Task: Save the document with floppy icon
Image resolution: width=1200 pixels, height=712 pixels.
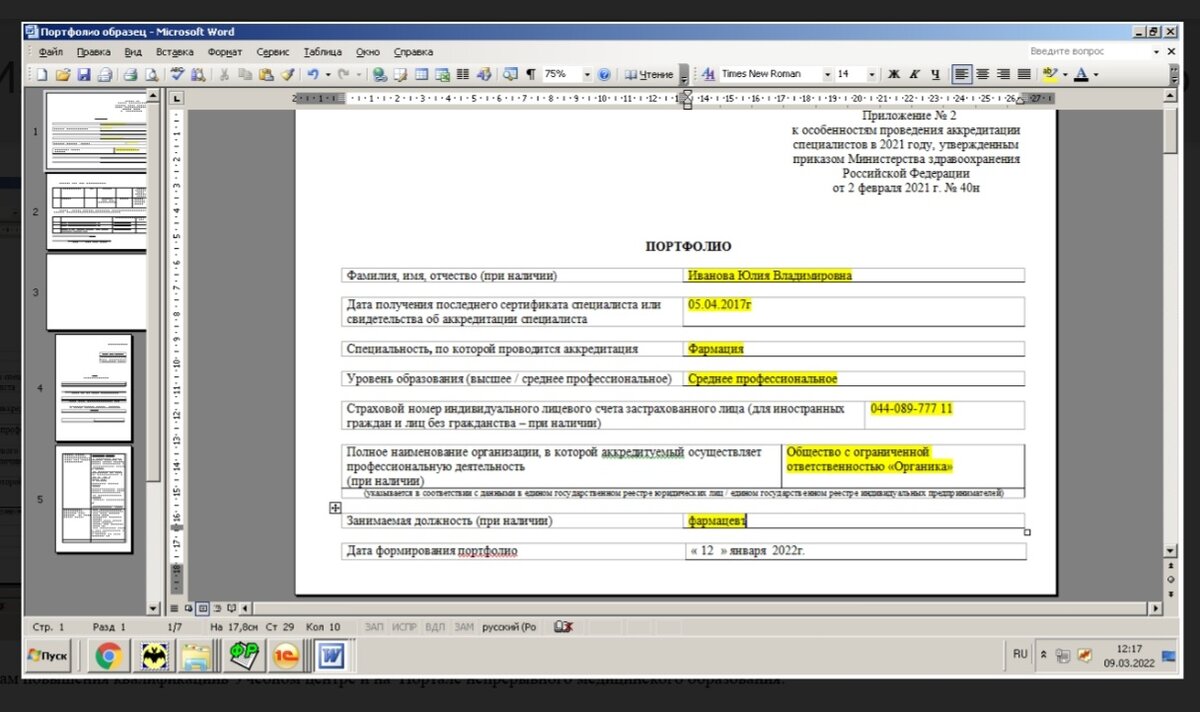Action: [x=84, y=74]
